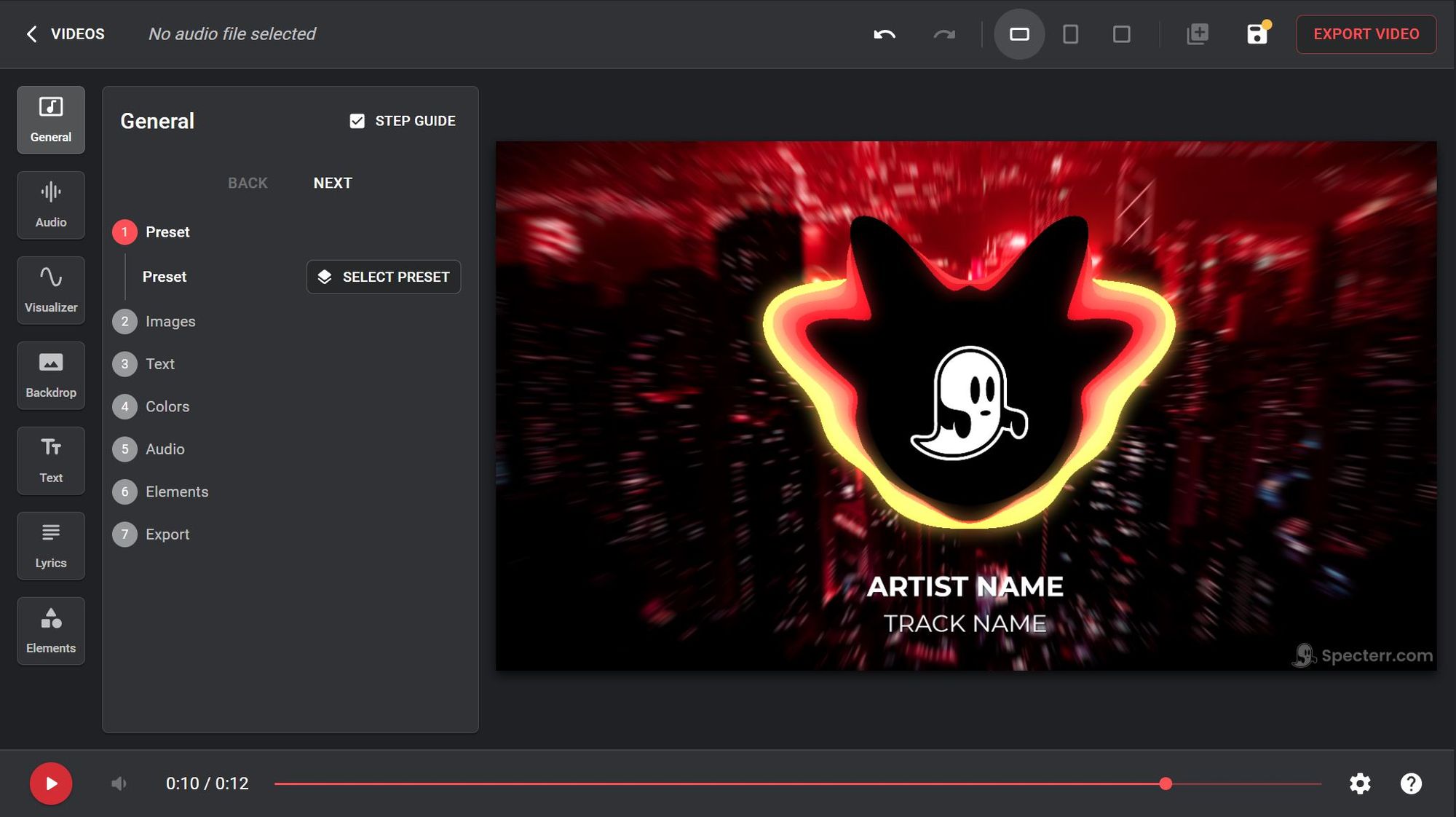Open the Visualizer sidebar tab
The image size is (1456, 817).
pyautogui.click(x=51, y=290)
